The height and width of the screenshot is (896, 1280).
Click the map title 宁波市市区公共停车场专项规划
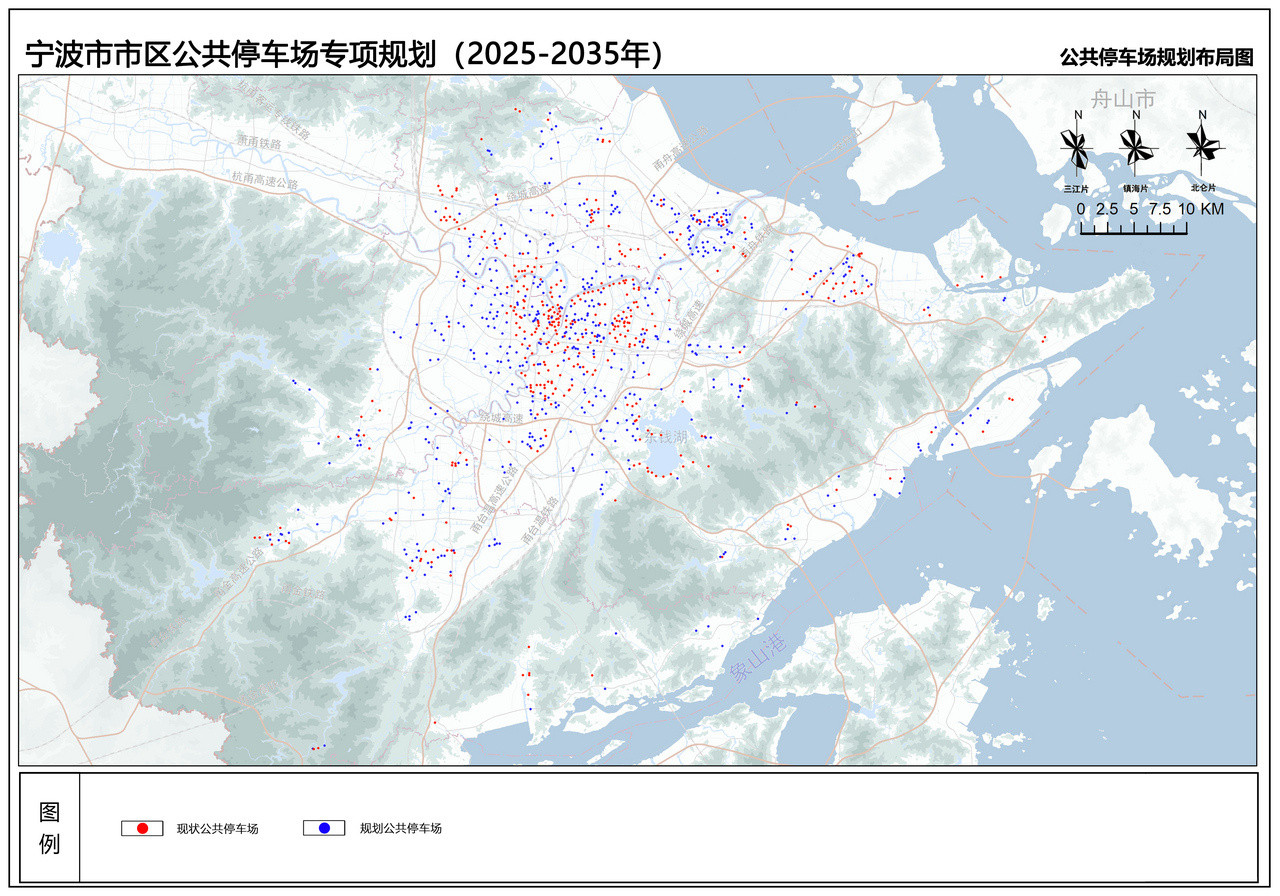(230, 55)
